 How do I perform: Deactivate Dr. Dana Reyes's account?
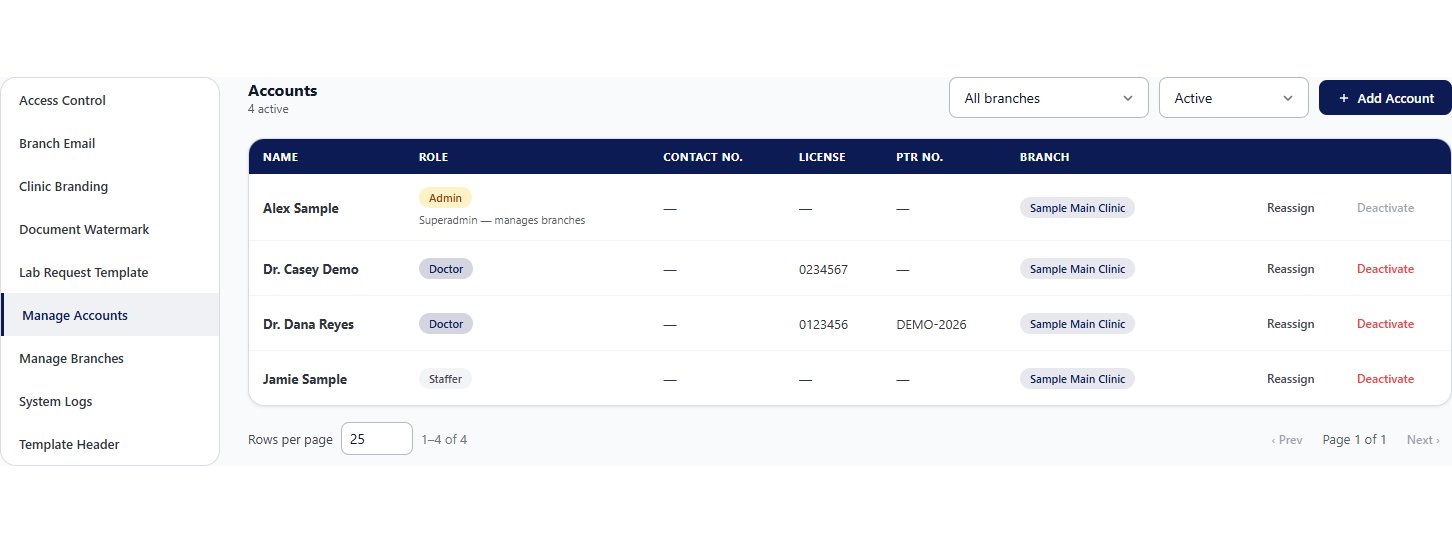(1385, 324)
